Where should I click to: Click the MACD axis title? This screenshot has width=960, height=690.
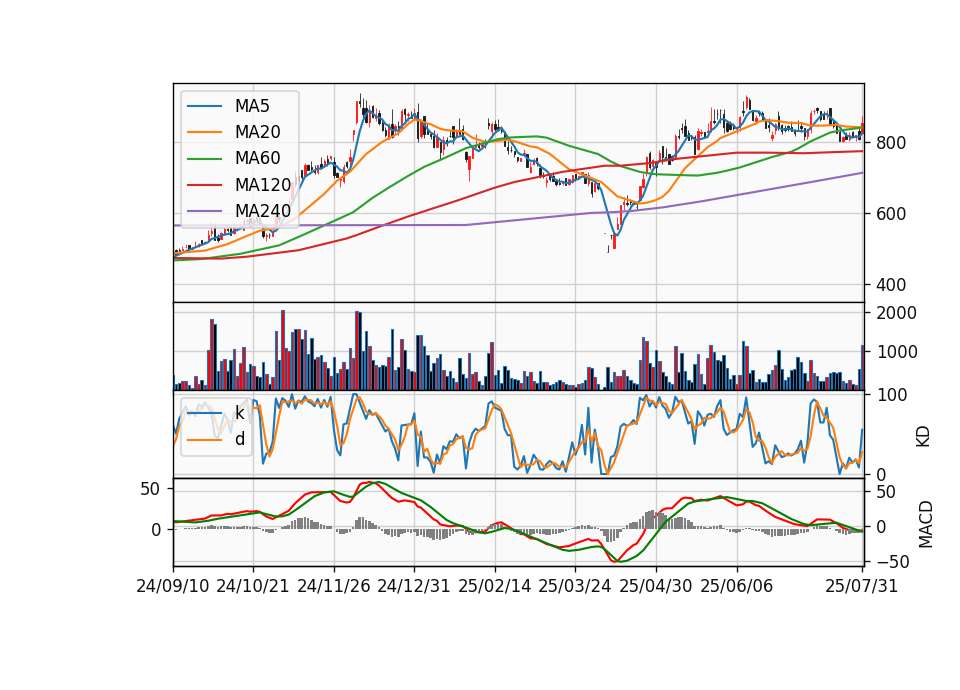[x=926, y=524]
